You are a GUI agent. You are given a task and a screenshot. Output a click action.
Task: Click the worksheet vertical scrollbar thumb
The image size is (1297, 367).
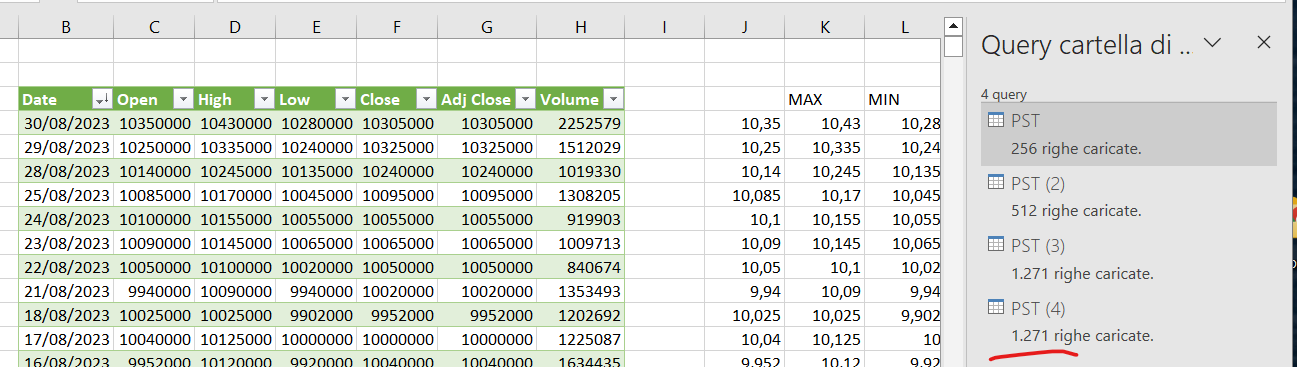(x=953, y=46)
